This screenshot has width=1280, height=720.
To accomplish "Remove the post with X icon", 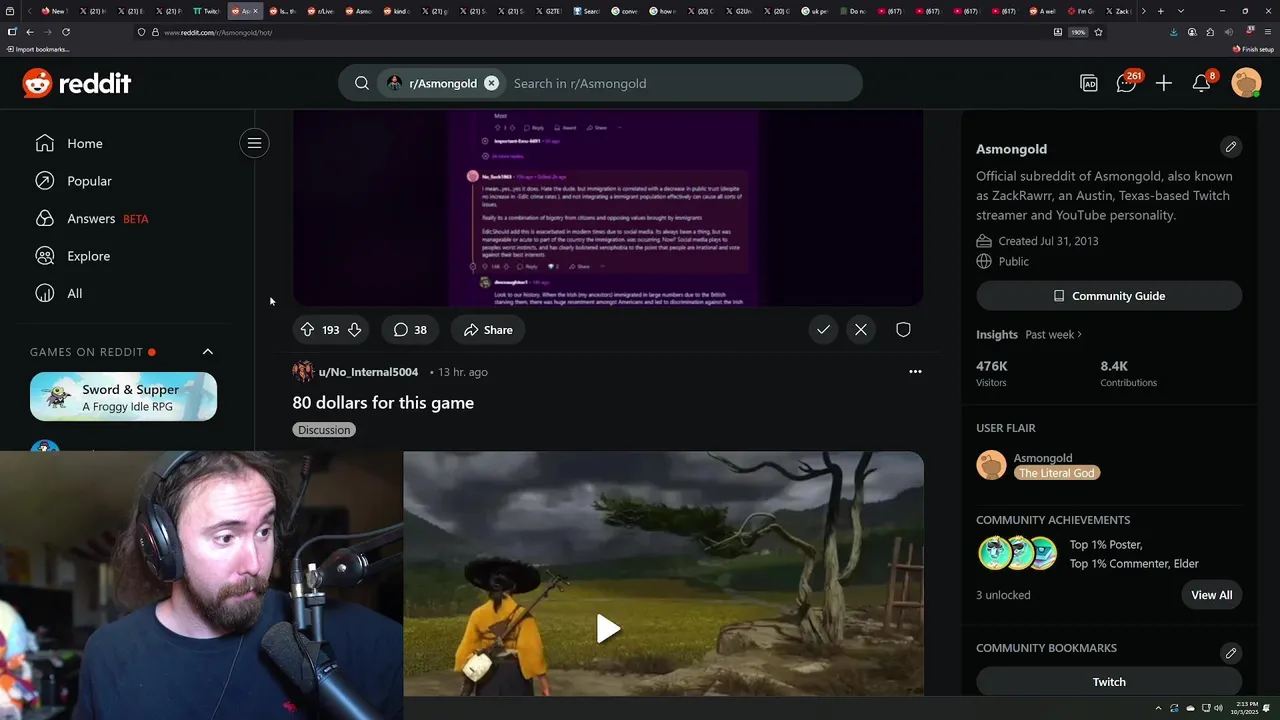I will [861, 330].
